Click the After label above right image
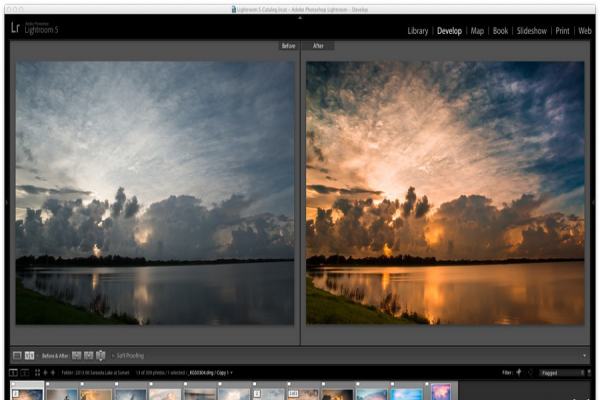The width and height of the screenshot is (600, 400). [318, 46]
